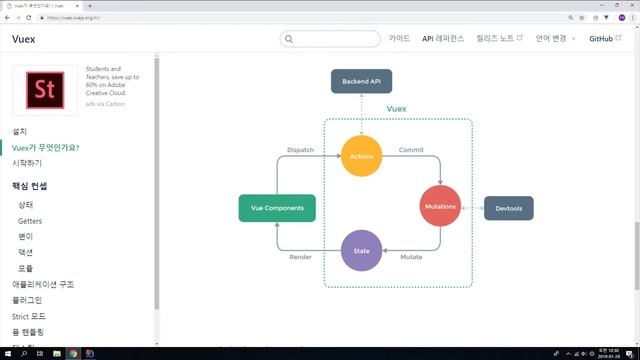The image size is (640, 360).
Task: Open the taskbar app next to Chrome
Action: click(x=90, y=353)
